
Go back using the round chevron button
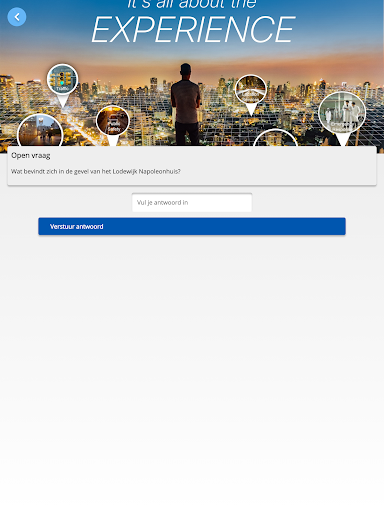point(17,17)
